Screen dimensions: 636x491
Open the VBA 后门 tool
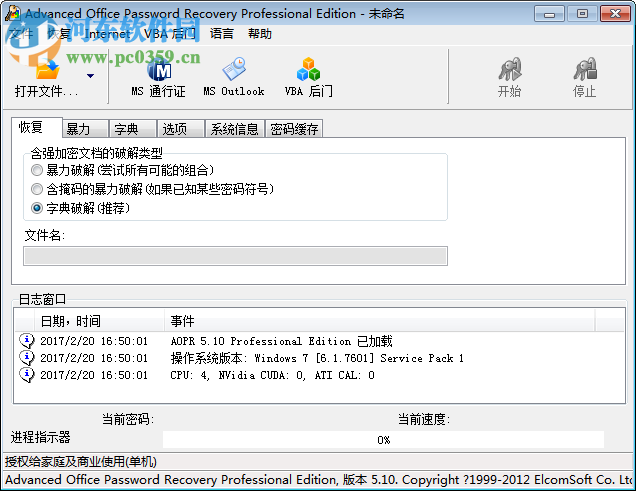pyautogui.click(x=308, y=79)
